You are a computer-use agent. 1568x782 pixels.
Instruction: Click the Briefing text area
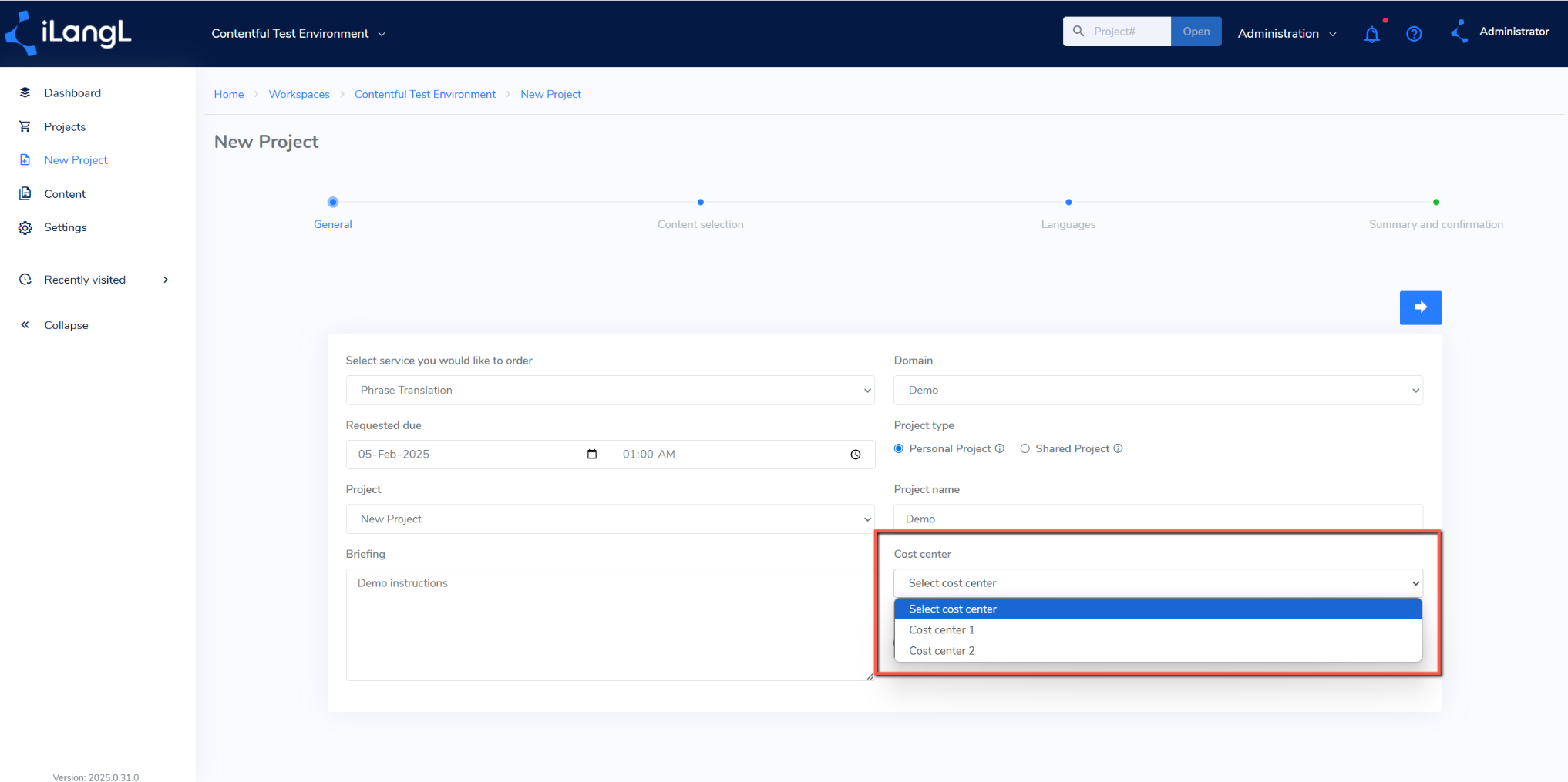pyautogui.click(x=611, y=624)
